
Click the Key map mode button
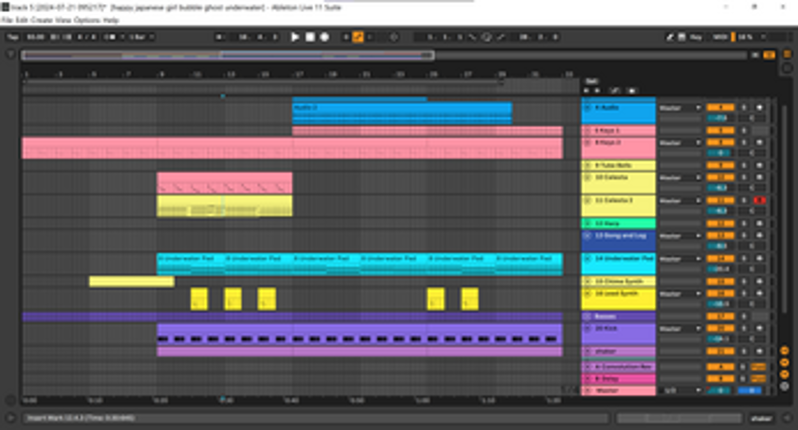tap(694, 37)
